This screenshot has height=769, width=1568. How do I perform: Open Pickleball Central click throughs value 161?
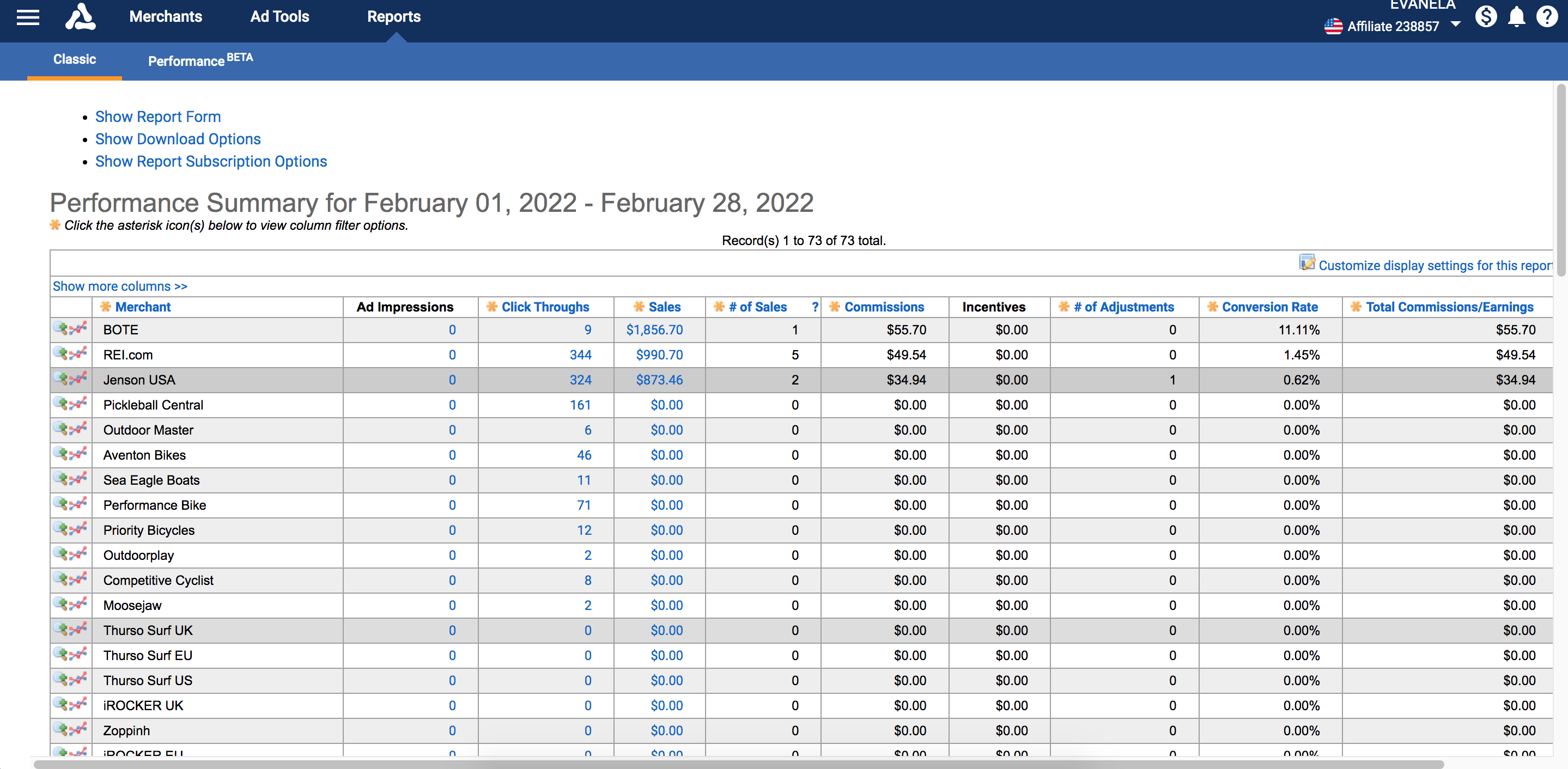(580, 405)
